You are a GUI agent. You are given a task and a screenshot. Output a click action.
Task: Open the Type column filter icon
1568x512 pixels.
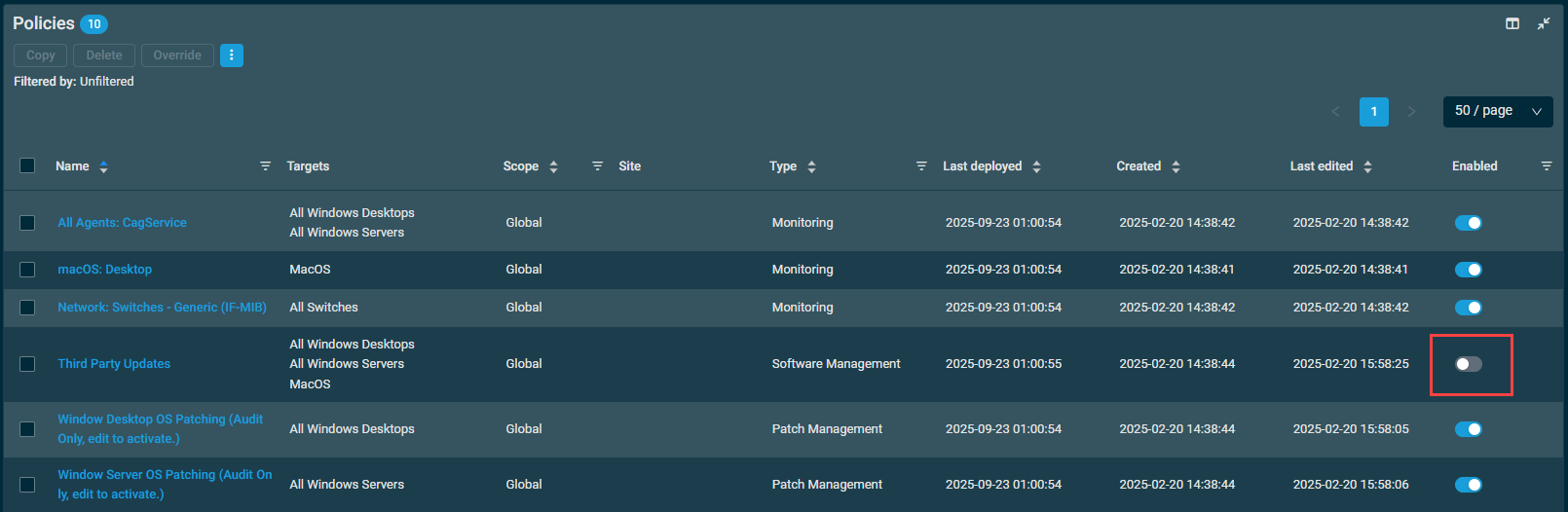(921, 166)
